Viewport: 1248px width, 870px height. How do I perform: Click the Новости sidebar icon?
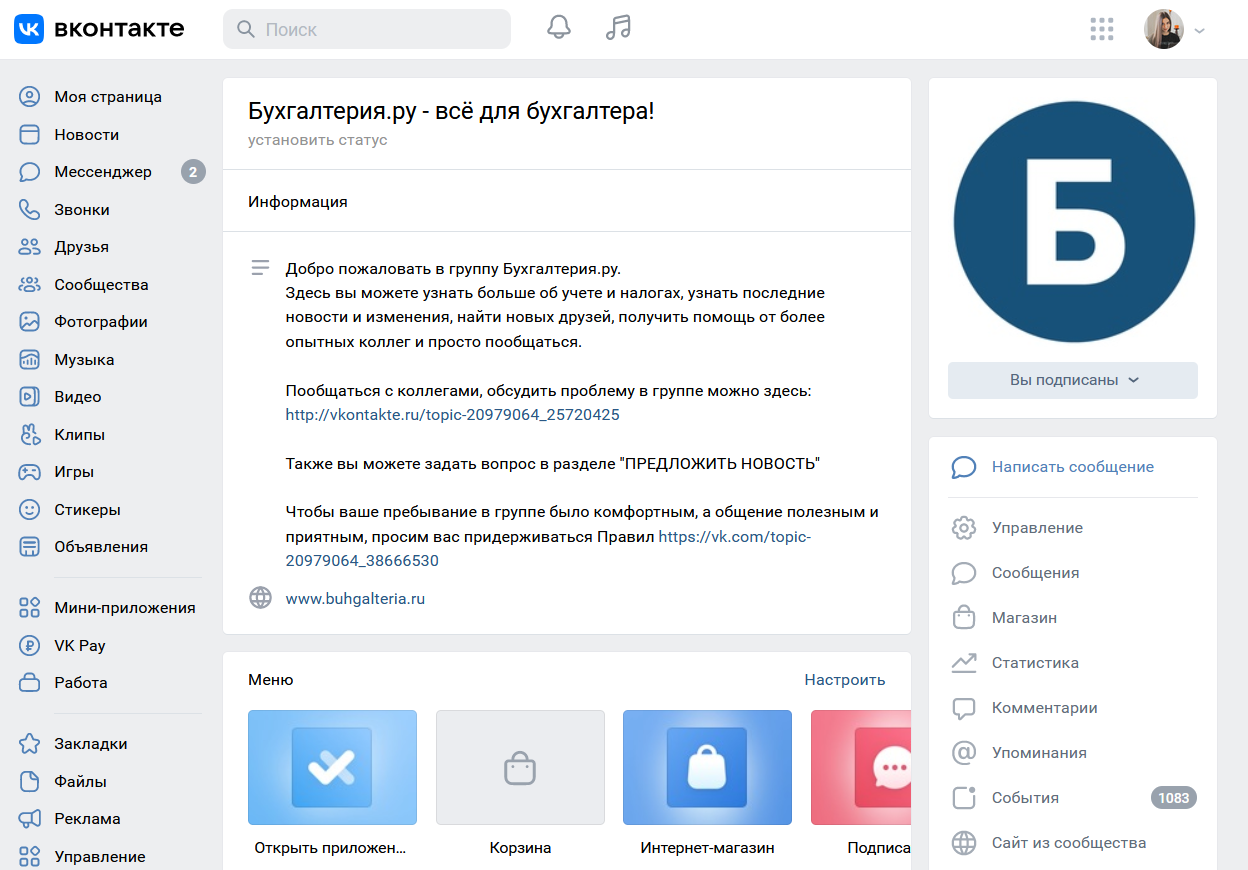click(x=30, y=135)
